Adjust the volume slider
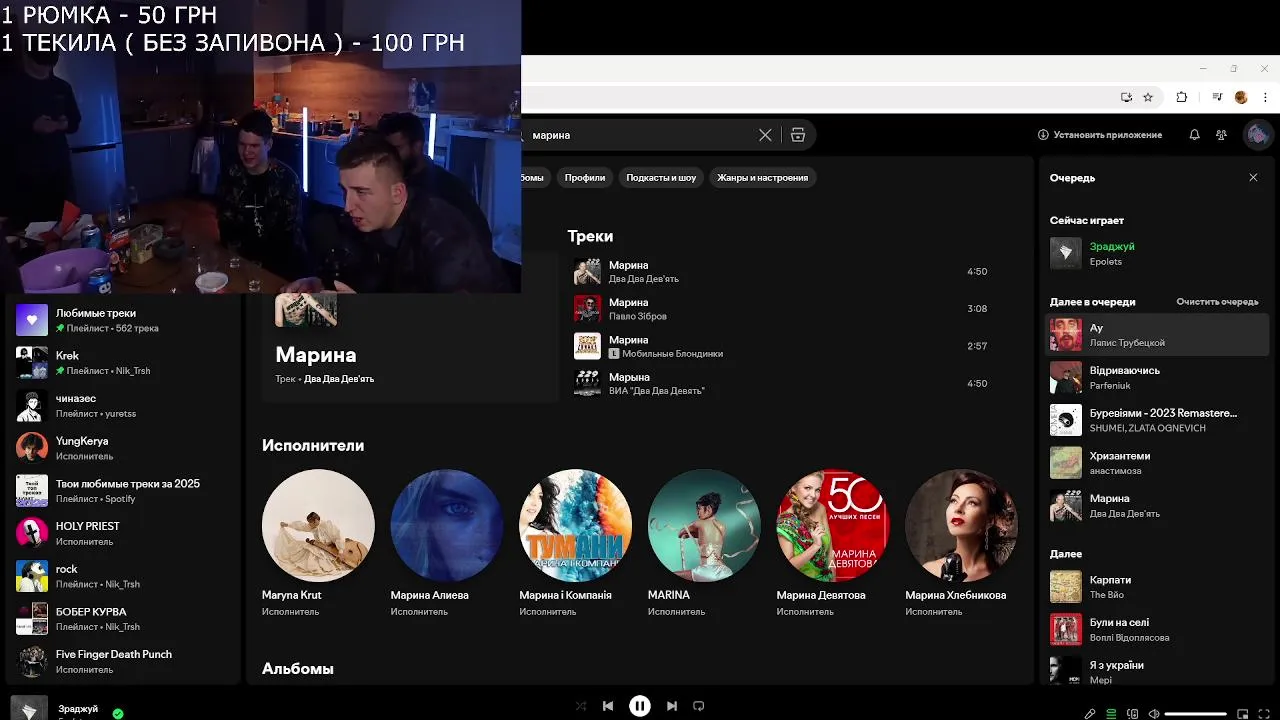1280x720 pixels. [x=1196, y=714]
